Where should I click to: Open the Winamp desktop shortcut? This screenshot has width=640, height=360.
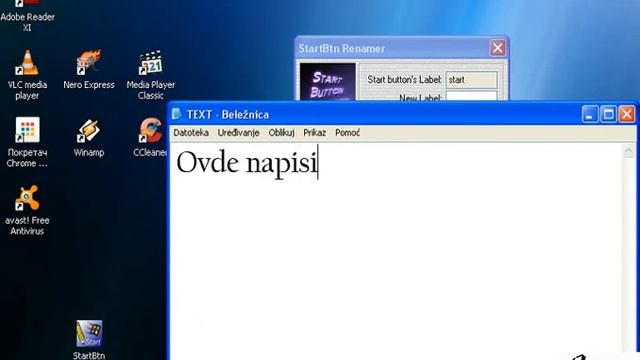point(89,138)
